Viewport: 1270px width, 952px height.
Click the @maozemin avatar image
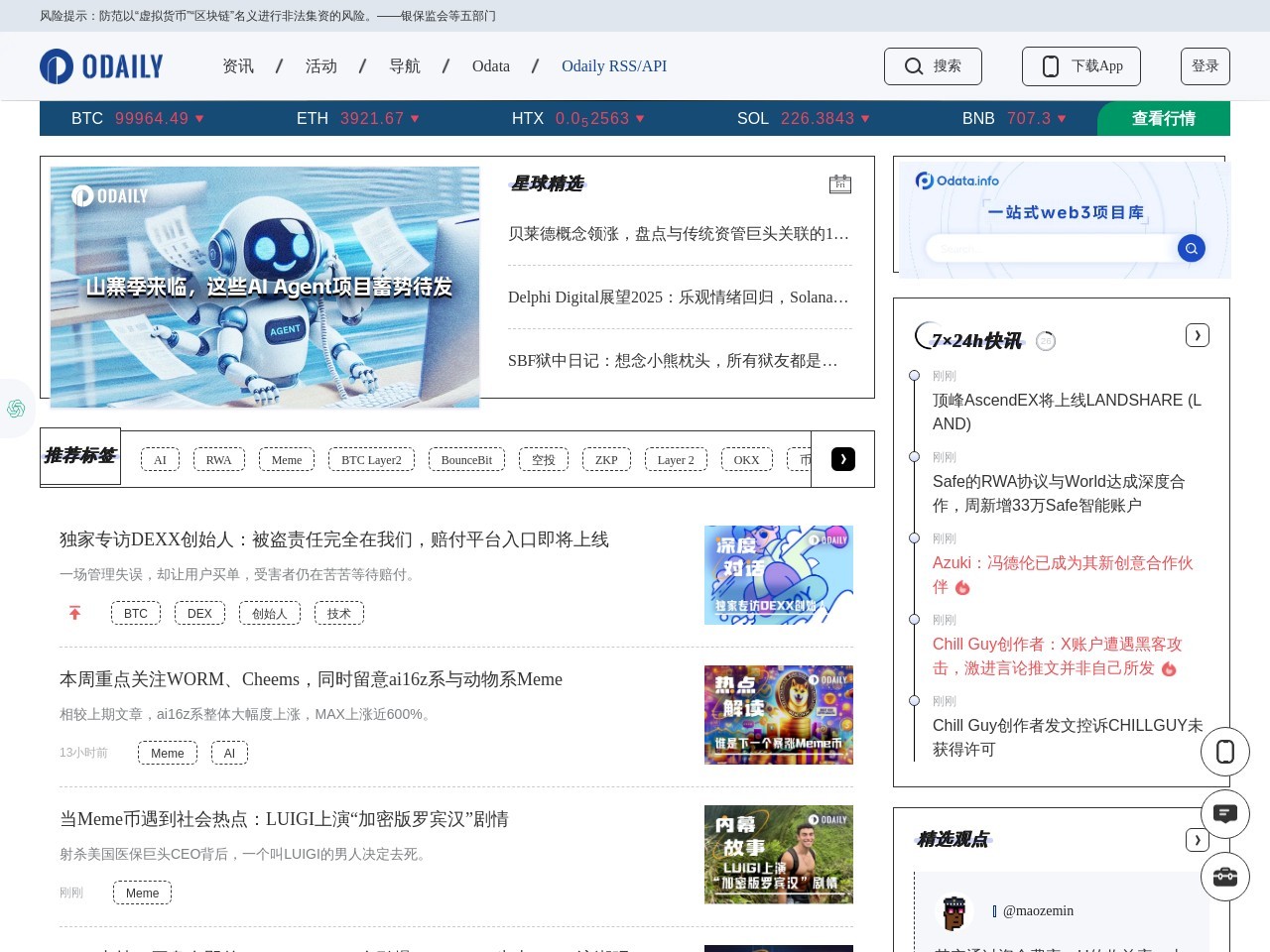[x=954, y=912]
